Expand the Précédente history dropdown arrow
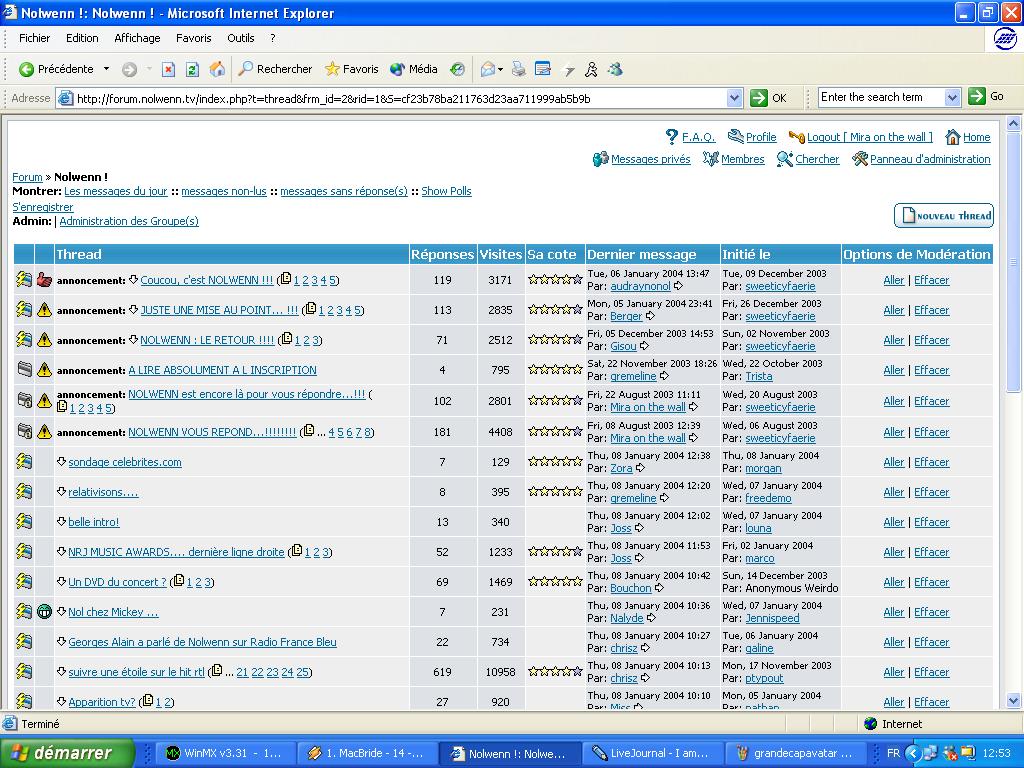 107,69
